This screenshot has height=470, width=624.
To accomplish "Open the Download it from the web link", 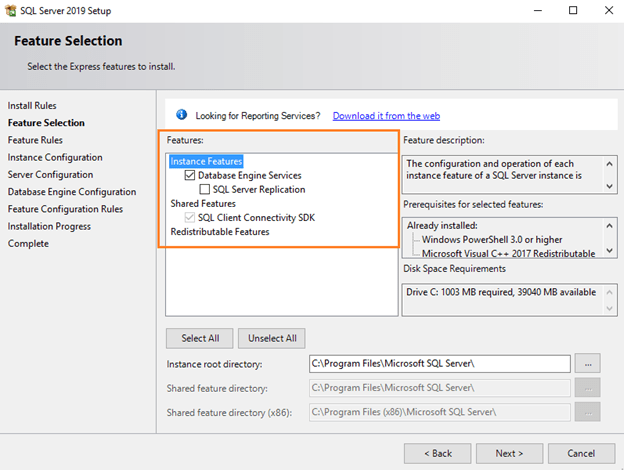I will [x=386, y=116].
